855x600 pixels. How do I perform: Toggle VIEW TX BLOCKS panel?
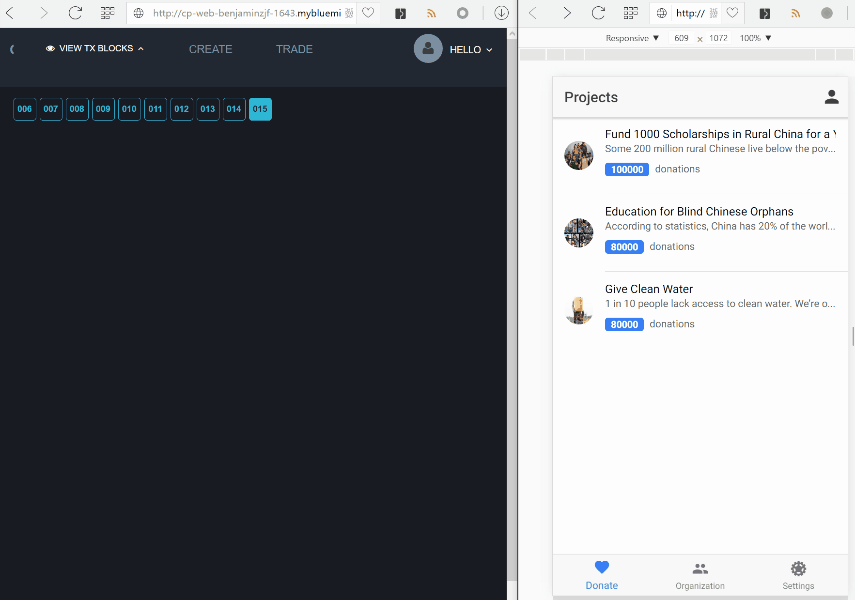[95, 49]
